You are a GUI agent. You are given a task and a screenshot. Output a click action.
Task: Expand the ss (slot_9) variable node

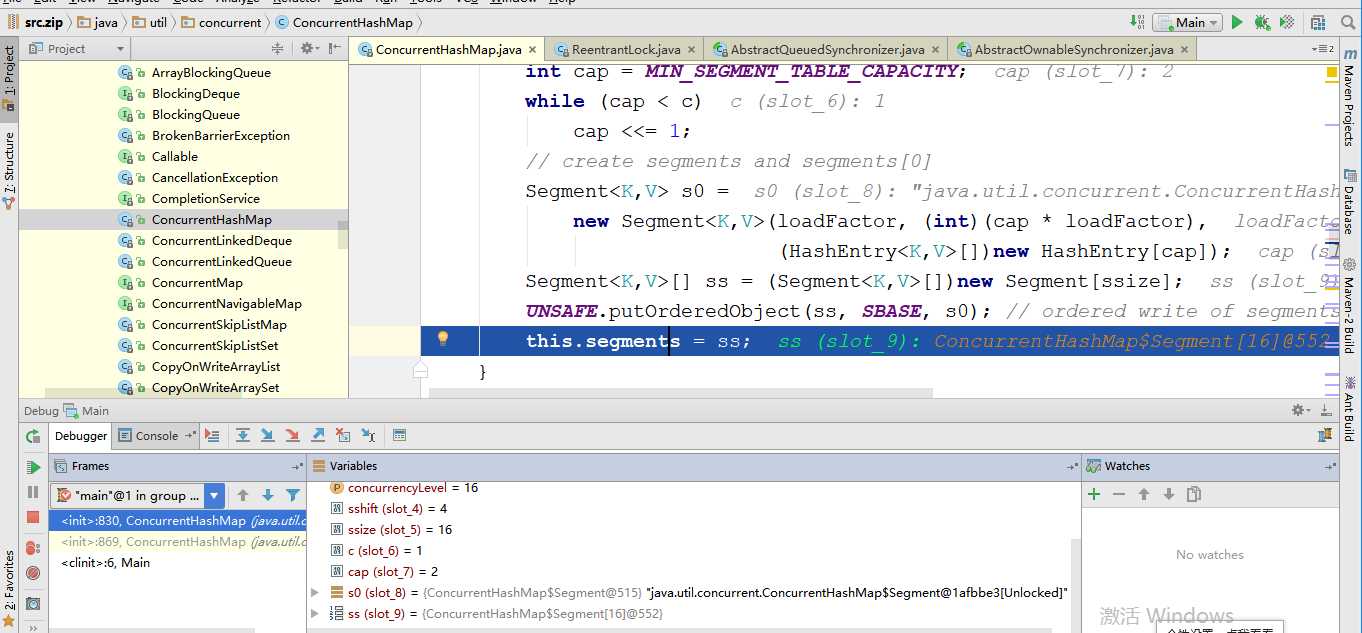coord(316,614)
